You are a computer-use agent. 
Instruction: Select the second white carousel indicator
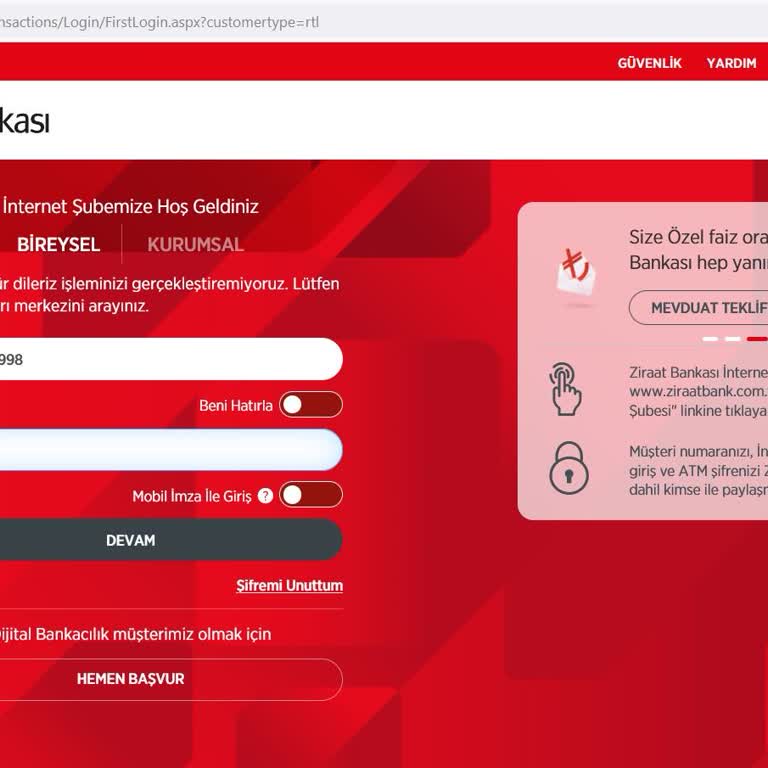[x=732, y=339]
